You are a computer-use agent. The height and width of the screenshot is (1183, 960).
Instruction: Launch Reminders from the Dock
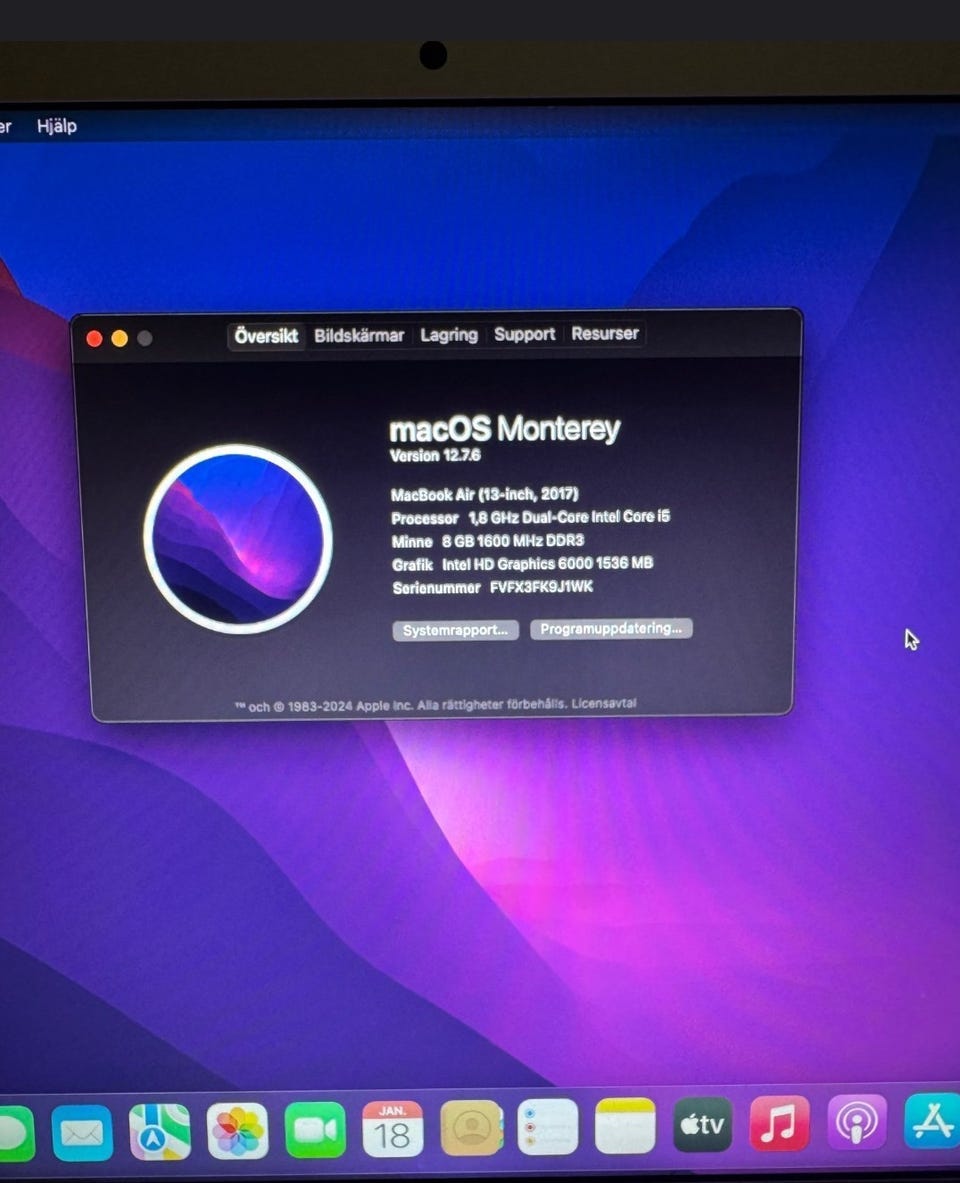click(548, 1127)
